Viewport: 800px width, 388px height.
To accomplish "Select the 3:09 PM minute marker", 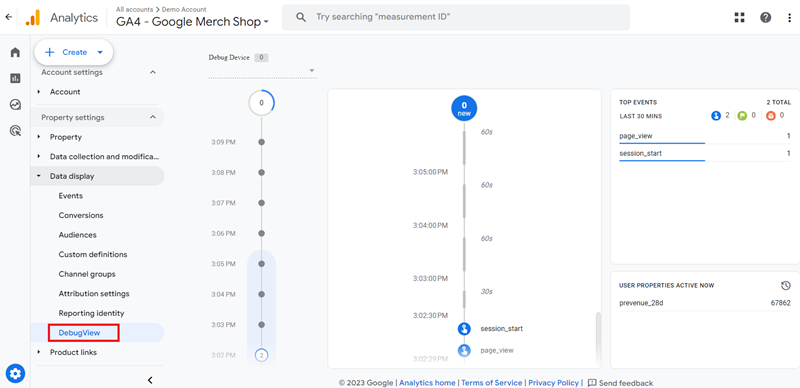I will (261, 142).
